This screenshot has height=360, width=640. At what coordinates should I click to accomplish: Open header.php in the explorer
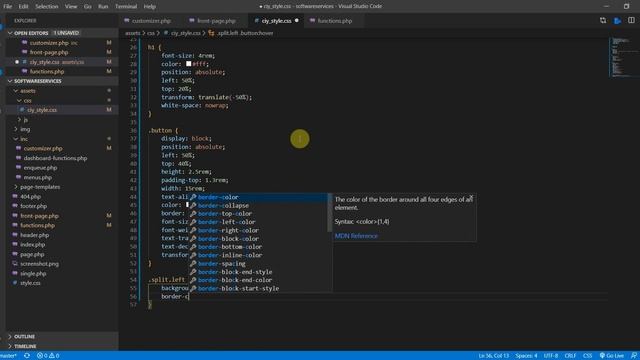tap(34, 235)
